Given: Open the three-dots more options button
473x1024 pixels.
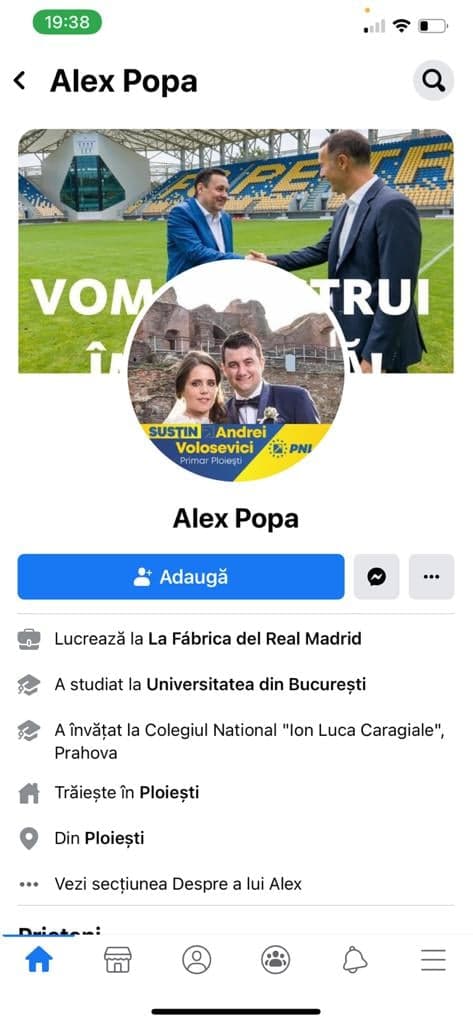Looking at the screenshot, I should point(431,577).
